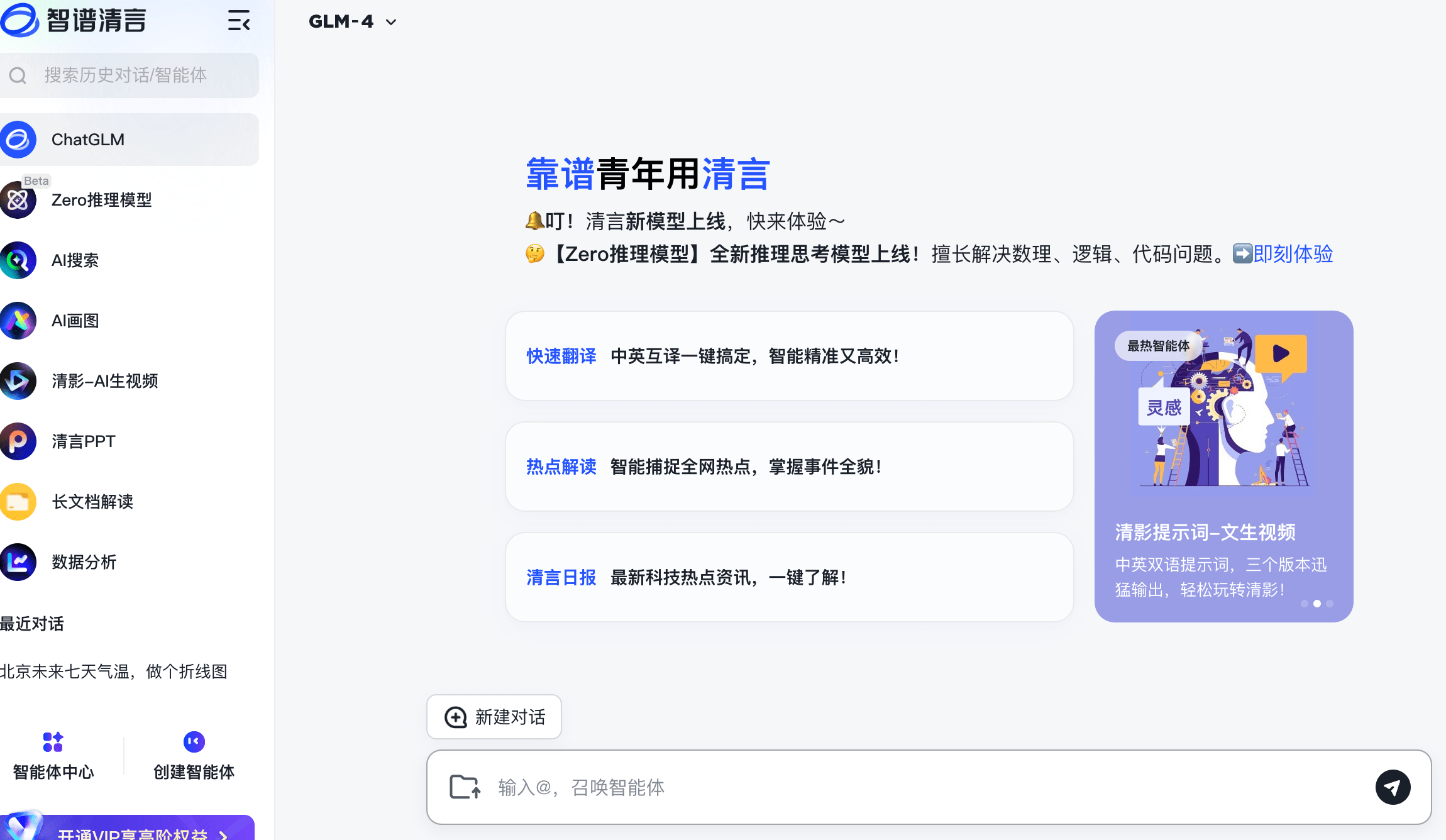The image size is (1446, 840).
Task: Select AI画图 menu item
Action: point(130,321)
